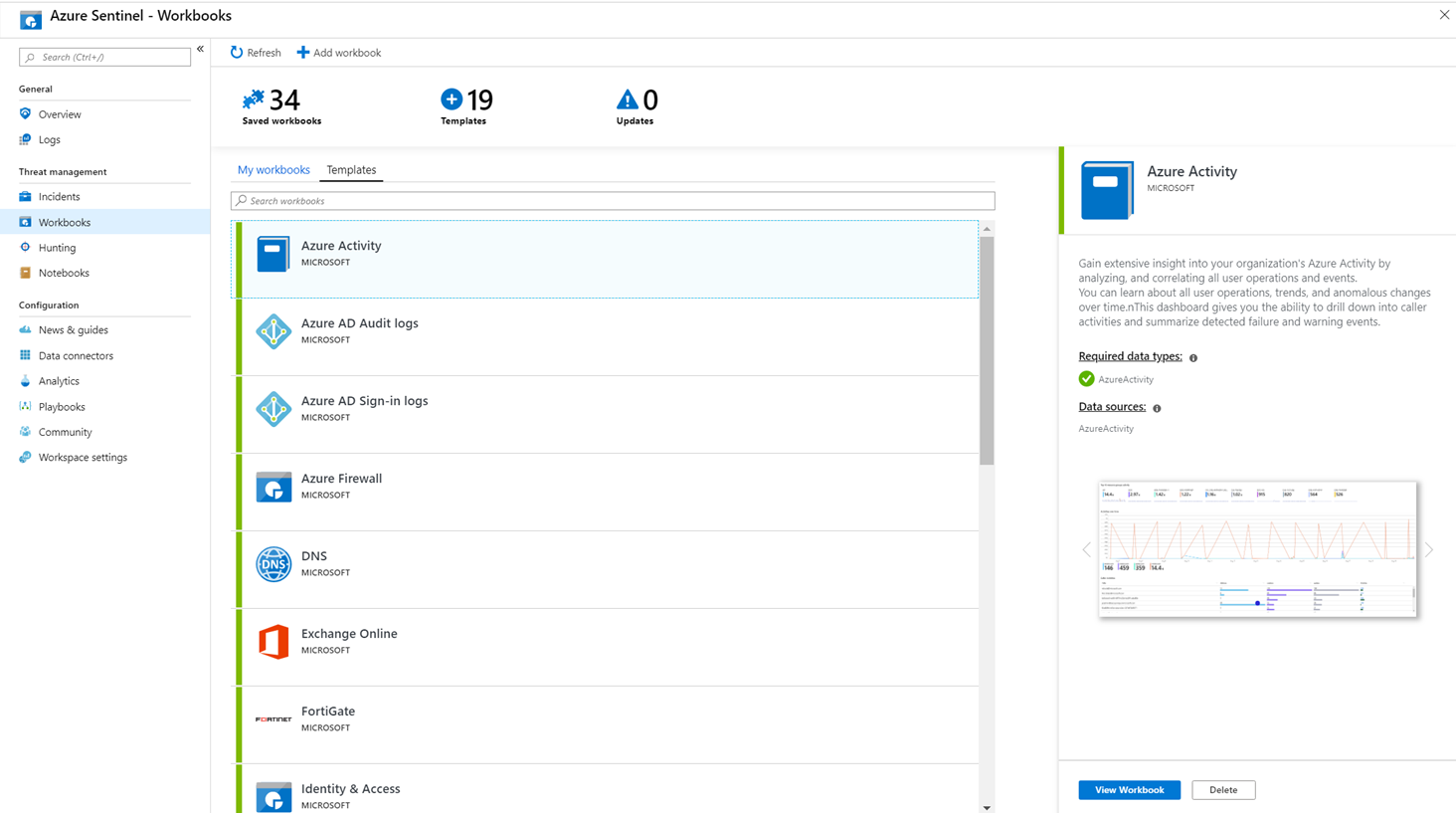
Task: Click the Analytics flask icon
Action: 26,381
